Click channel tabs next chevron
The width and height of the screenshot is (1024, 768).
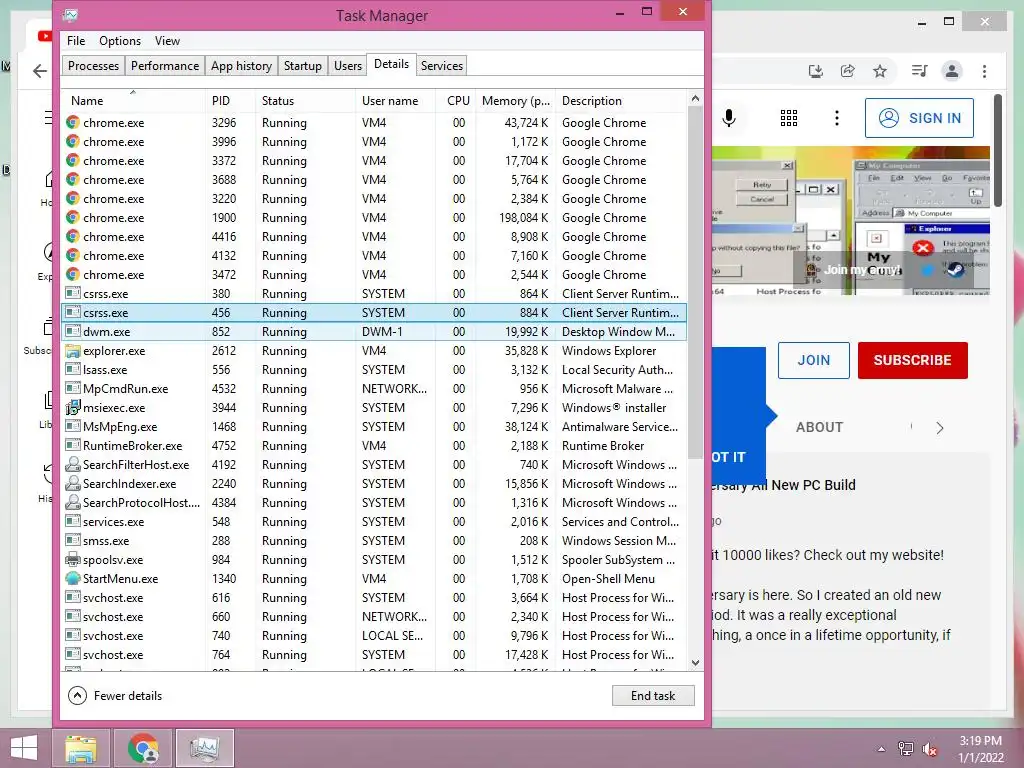(940, 428)
